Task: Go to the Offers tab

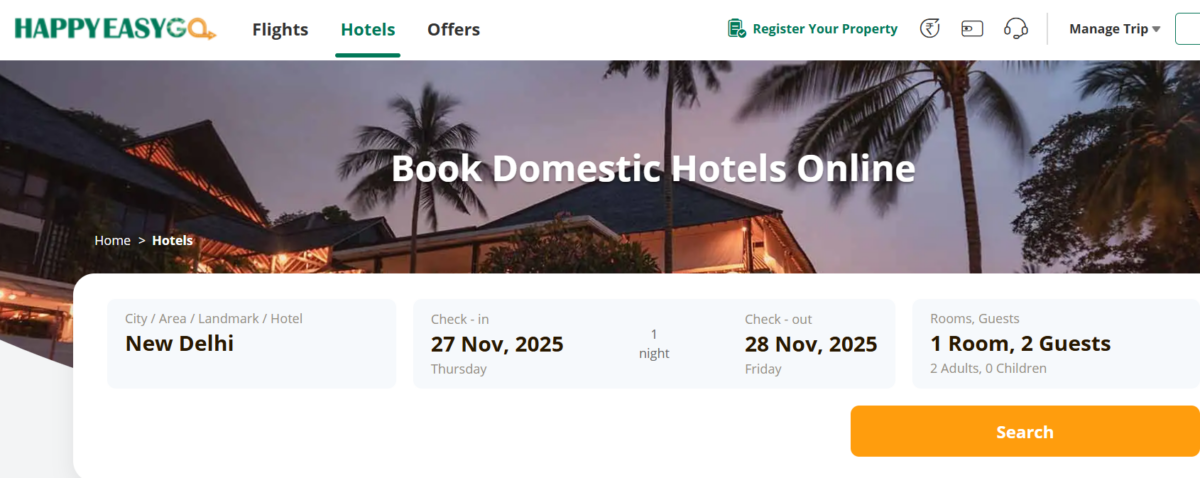Action: (x=453, y=30)
